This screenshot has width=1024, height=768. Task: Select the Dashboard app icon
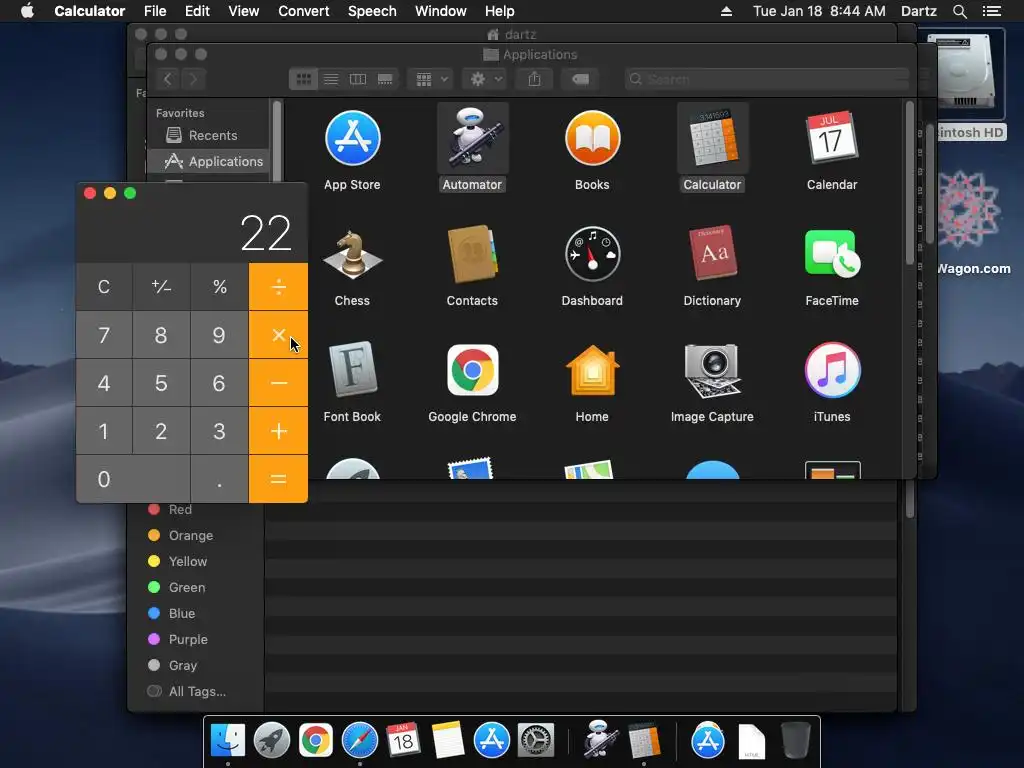click(x=592, y=254)
